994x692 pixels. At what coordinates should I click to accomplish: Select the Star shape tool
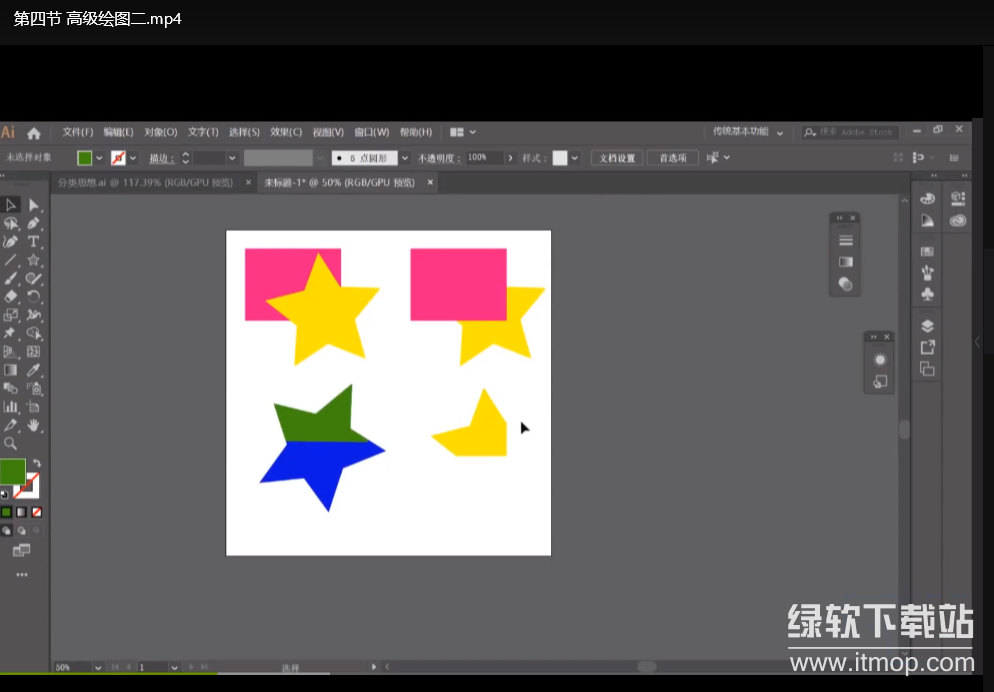pyautogui.click(x=34, y=260)
